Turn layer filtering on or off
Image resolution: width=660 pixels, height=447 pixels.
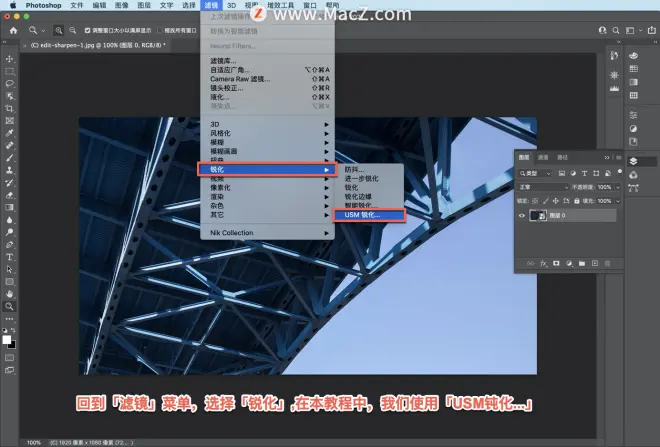coord(620,172)
